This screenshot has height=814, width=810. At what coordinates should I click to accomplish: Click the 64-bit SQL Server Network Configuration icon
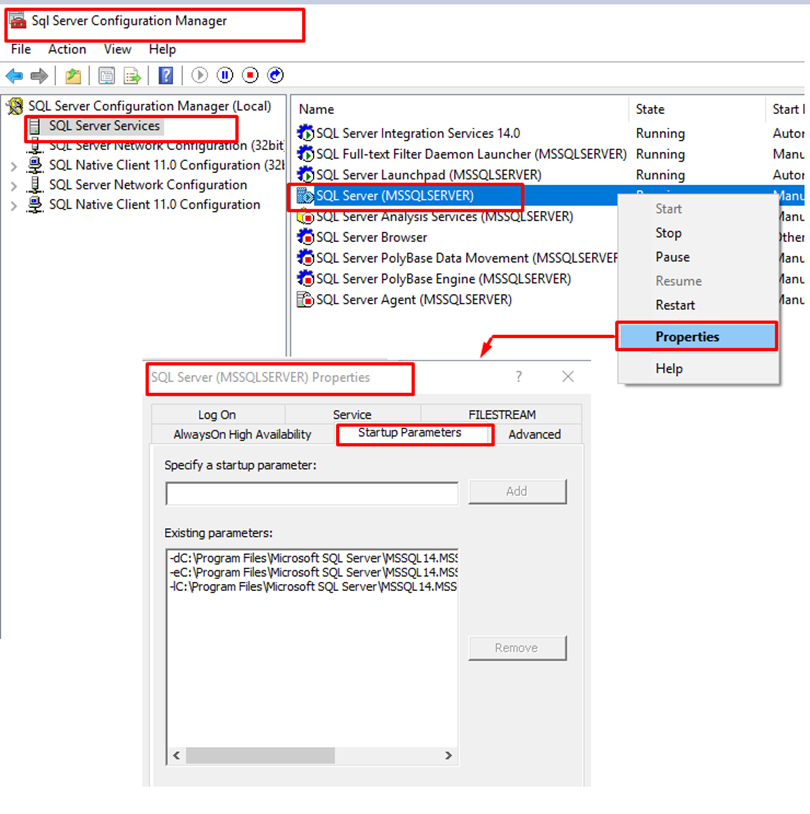pyautogui.click(x=35, y=185)
